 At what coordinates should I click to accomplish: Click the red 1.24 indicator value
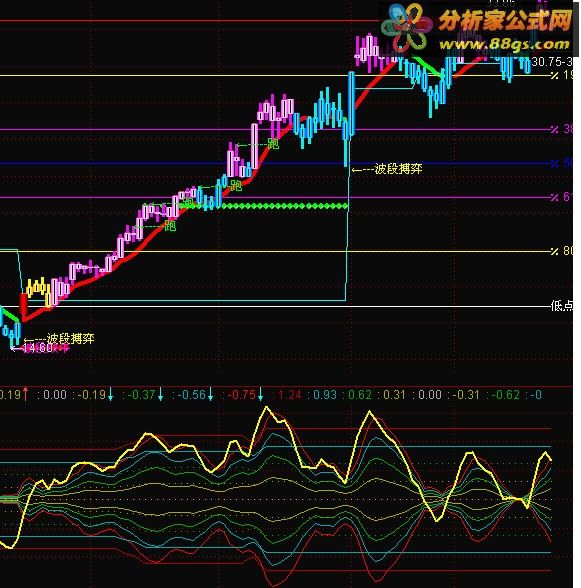289,394
